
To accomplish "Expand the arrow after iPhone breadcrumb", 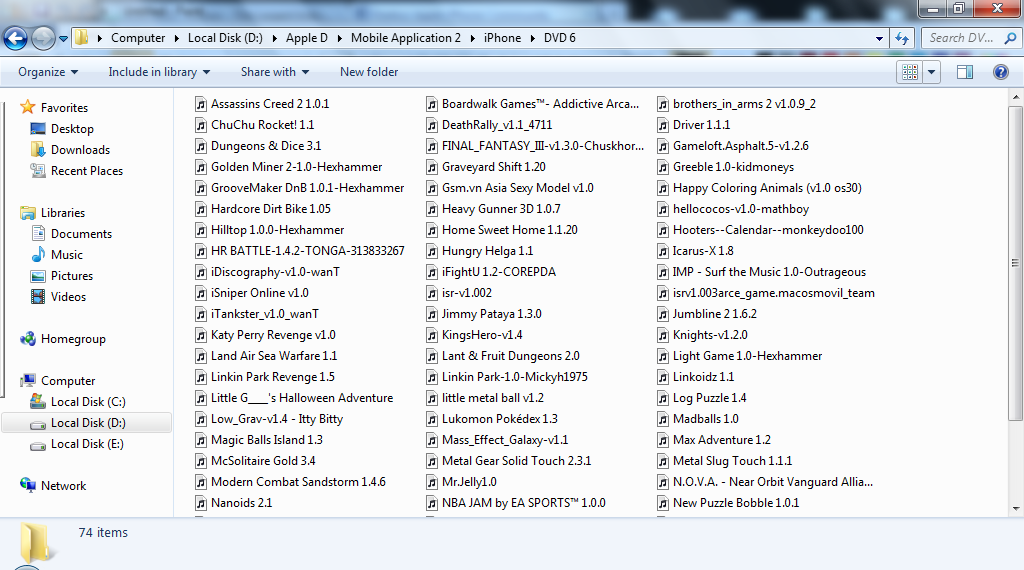I will coord(533,39).
